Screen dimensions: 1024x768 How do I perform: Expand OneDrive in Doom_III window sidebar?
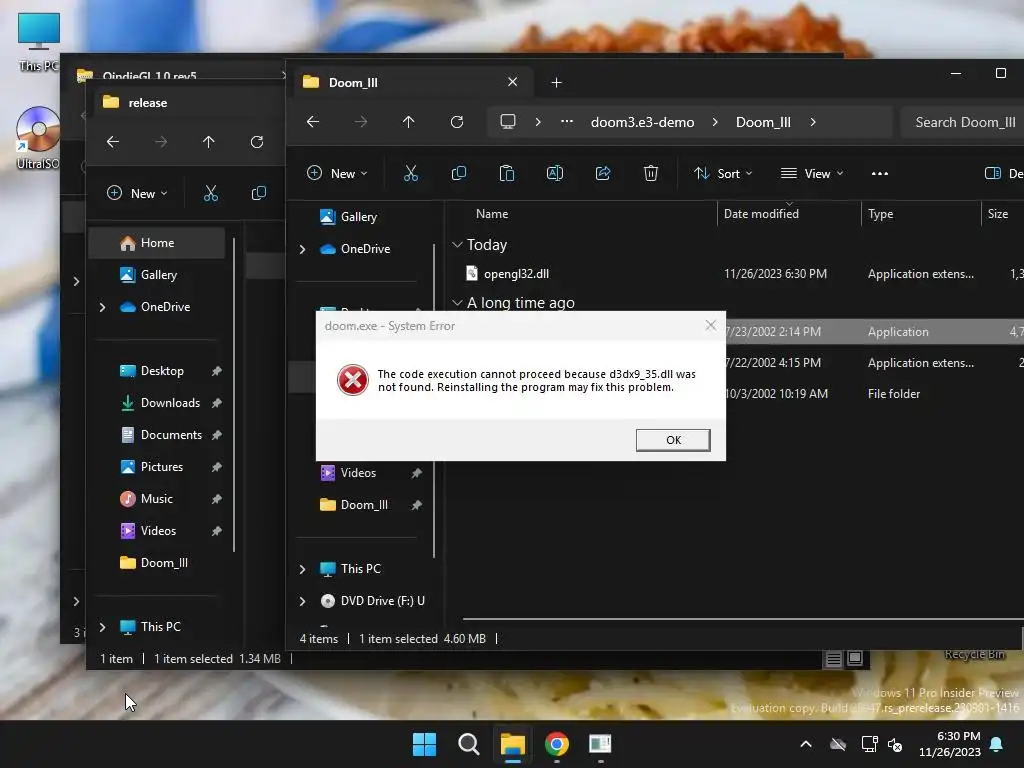pyautogui.click(x=302, y=249)
